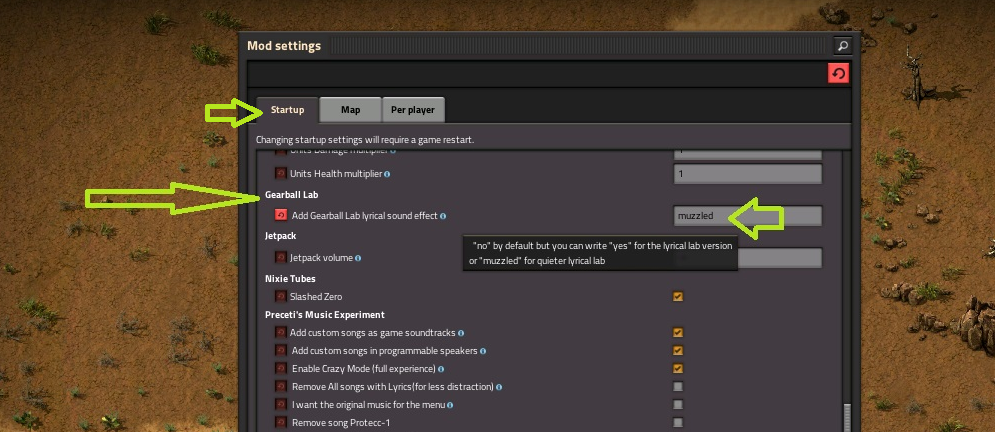Info icon next to Units Health multiplier
The width and height of the screenshot is (995, 432).
[x=387, y=174]
